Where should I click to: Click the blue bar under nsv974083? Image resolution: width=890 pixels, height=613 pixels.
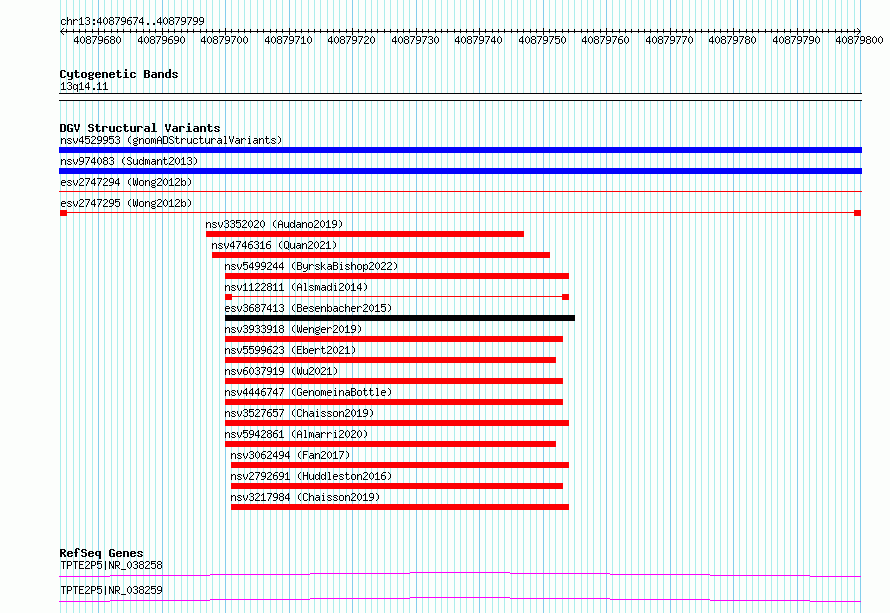click(460, 171)
